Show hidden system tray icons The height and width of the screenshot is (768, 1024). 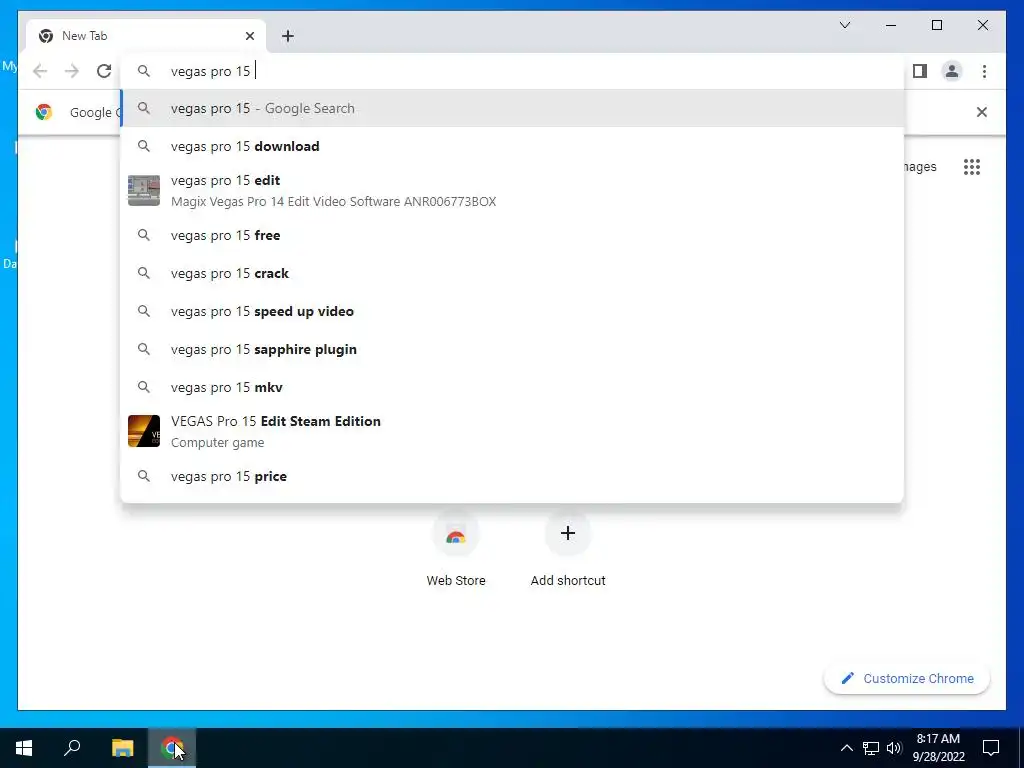[846, 748]
